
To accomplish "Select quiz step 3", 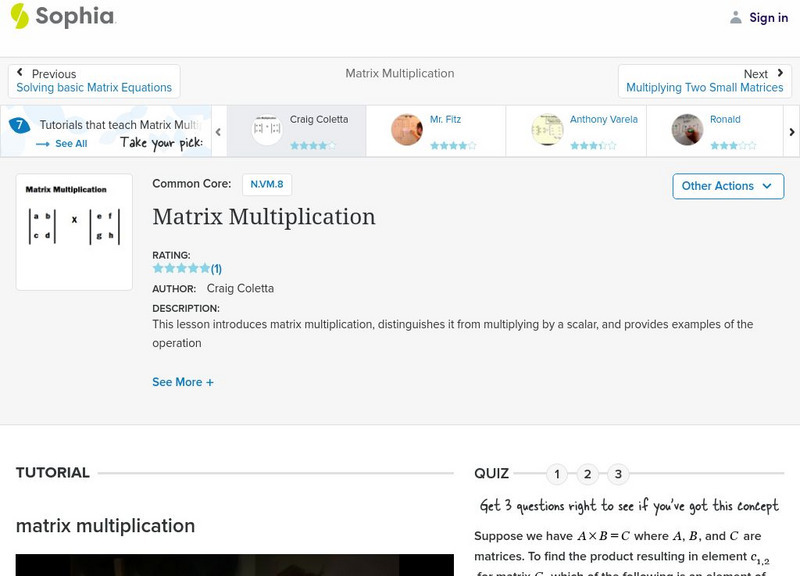I will tap(617, 474).
